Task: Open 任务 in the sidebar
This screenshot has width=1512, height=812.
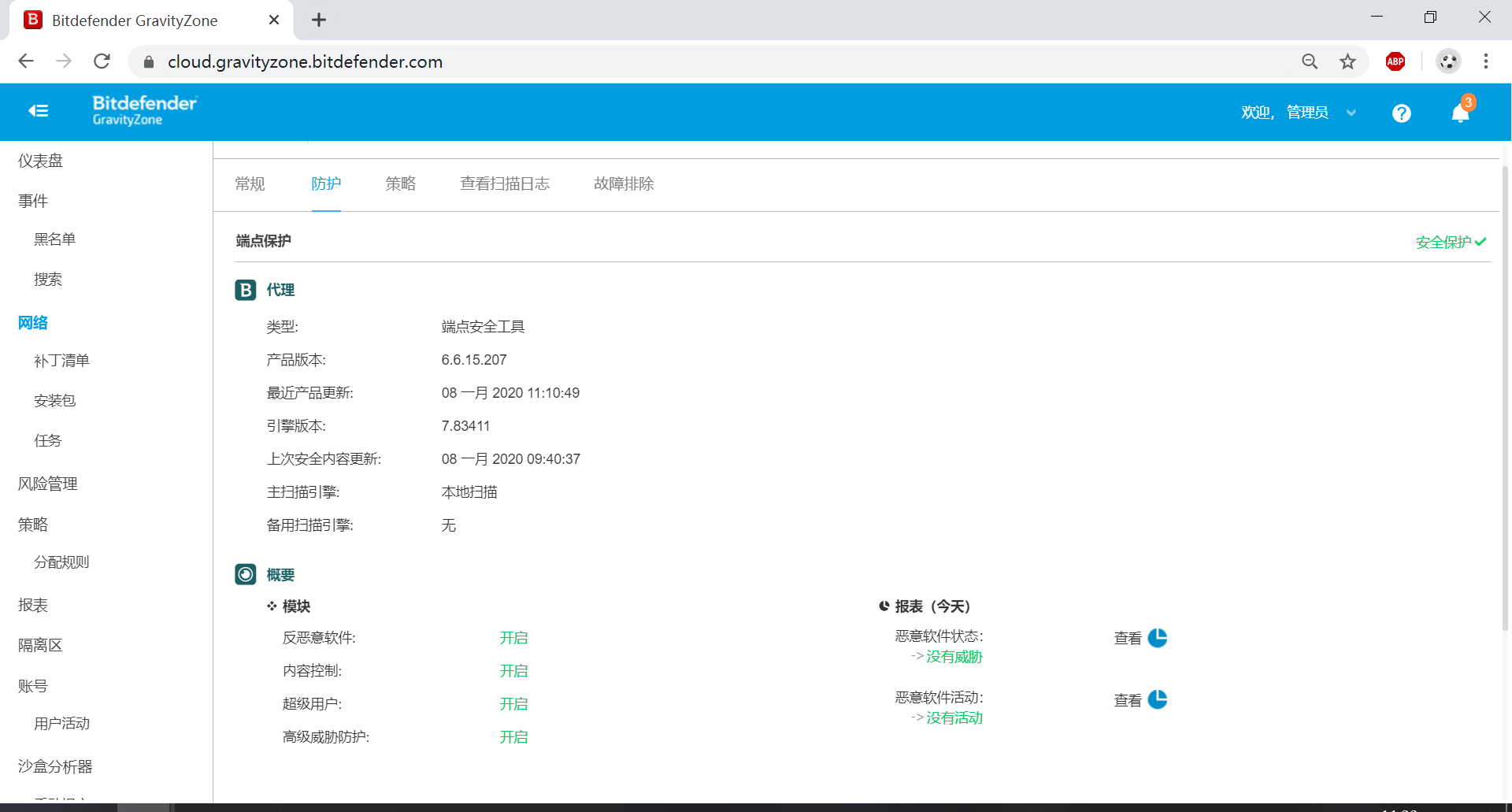Action: pos(47,441)
